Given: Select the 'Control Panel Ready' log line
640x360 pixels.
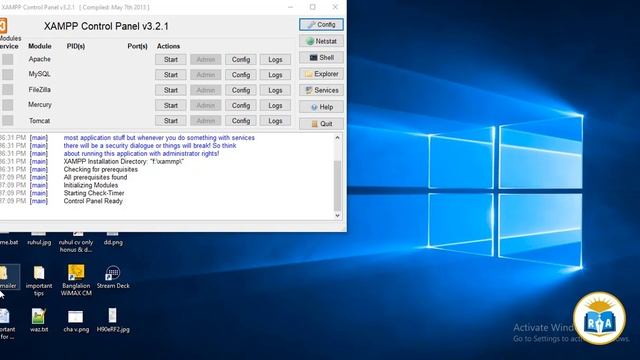Looking at the screenshot, I should 93,201.
